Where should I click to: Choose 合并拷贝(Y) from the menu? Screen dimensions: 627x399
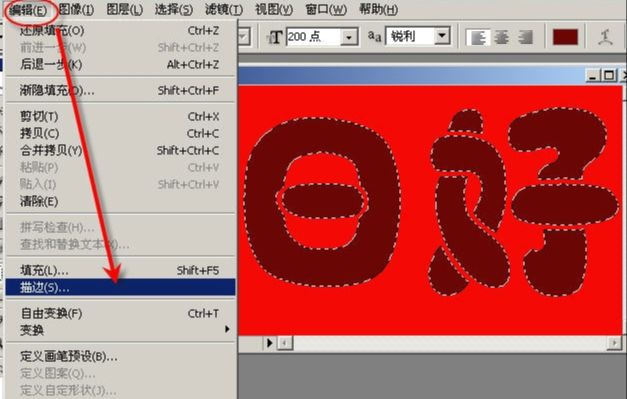[x=120, y=151]
